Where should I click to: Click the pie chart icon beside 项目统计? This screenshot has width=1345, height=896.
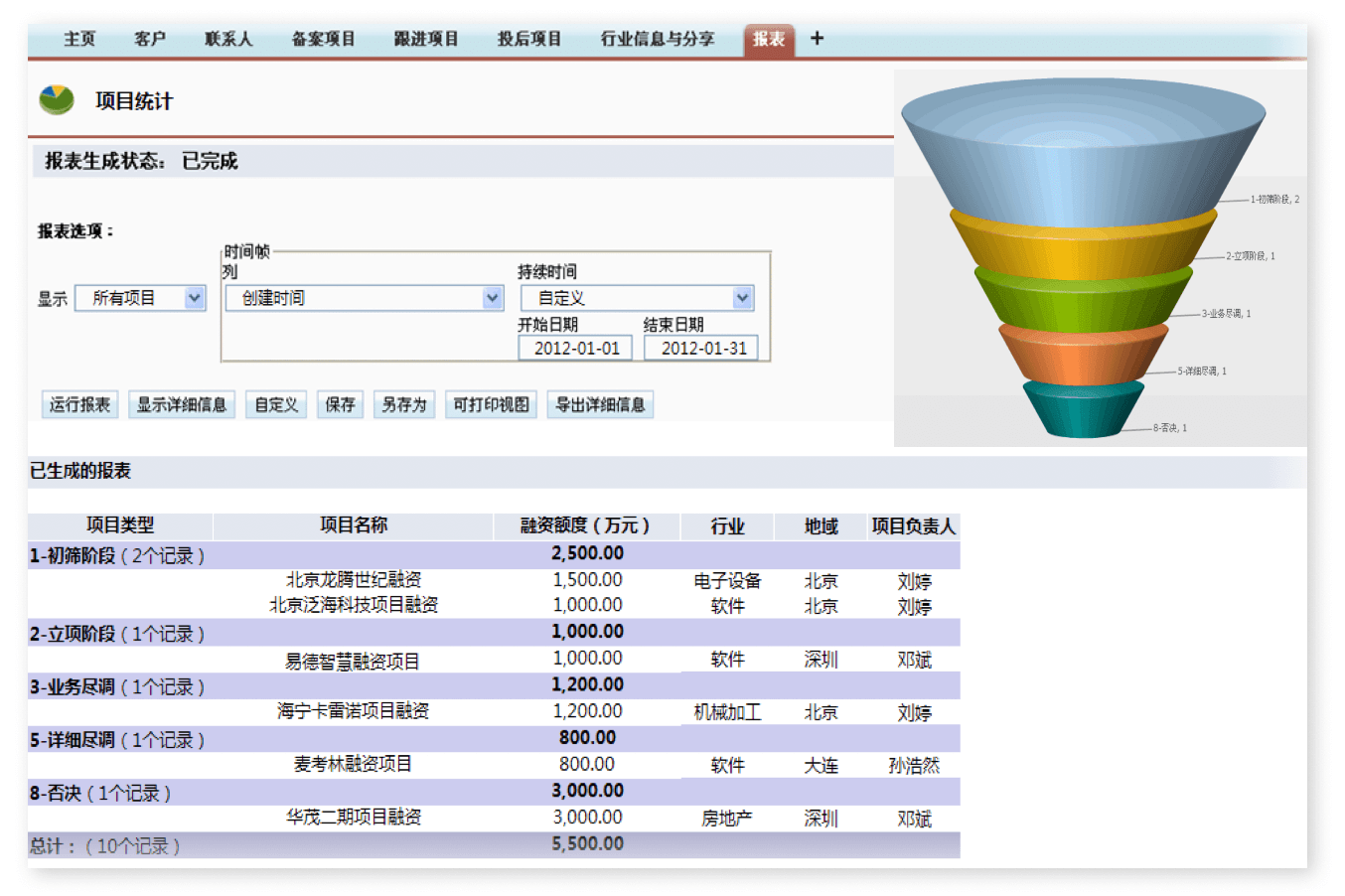click(x=57, y=99)
